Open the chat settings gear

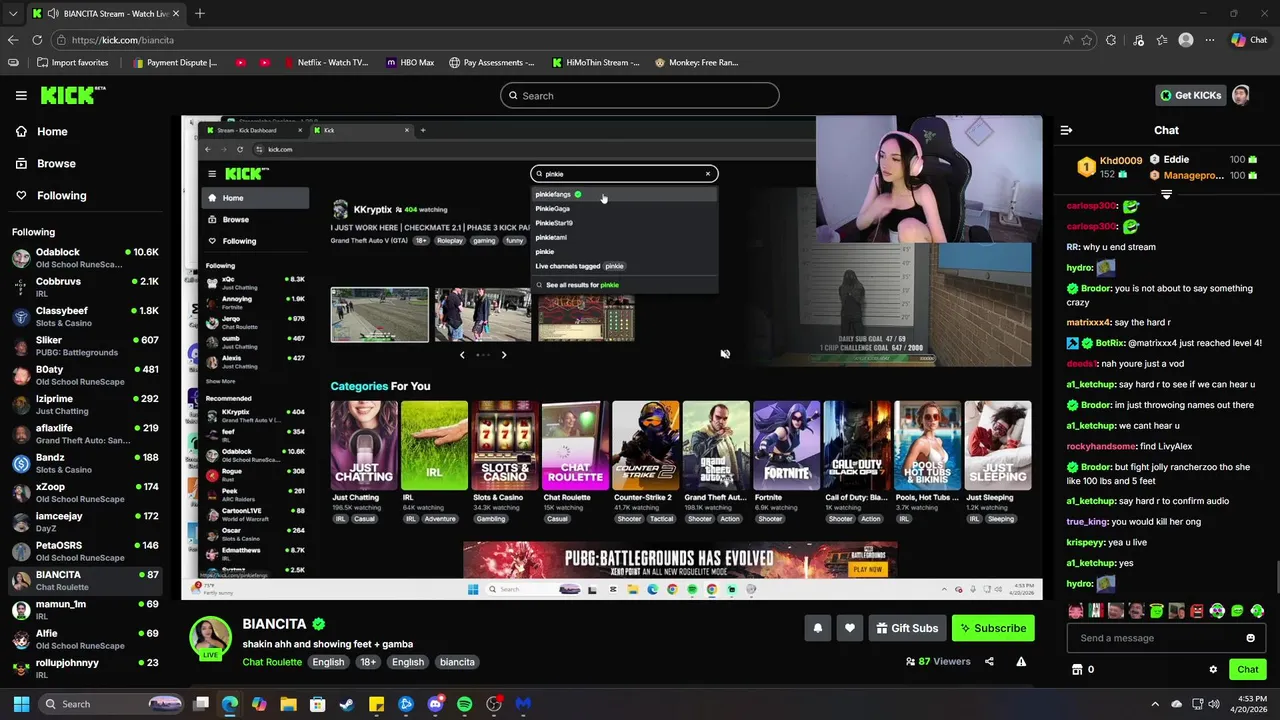(x=1213, y=669)
